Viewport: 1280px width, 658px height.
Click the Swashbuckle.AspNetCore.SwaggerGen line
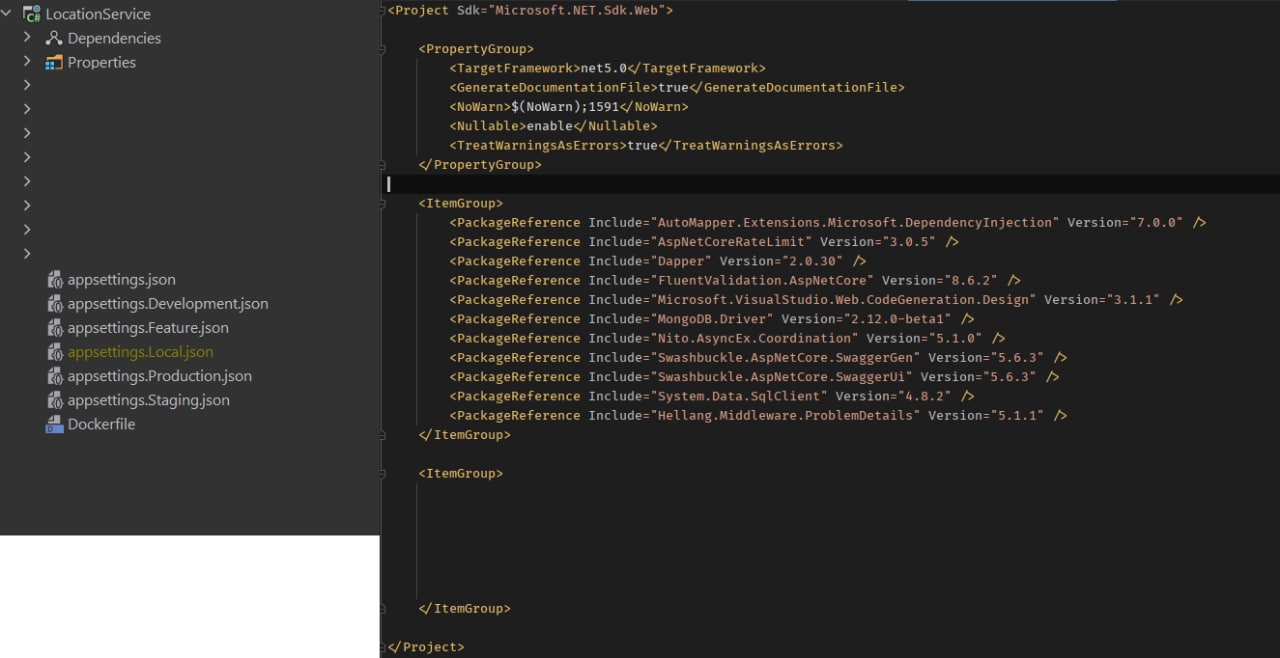coord(758,357)
